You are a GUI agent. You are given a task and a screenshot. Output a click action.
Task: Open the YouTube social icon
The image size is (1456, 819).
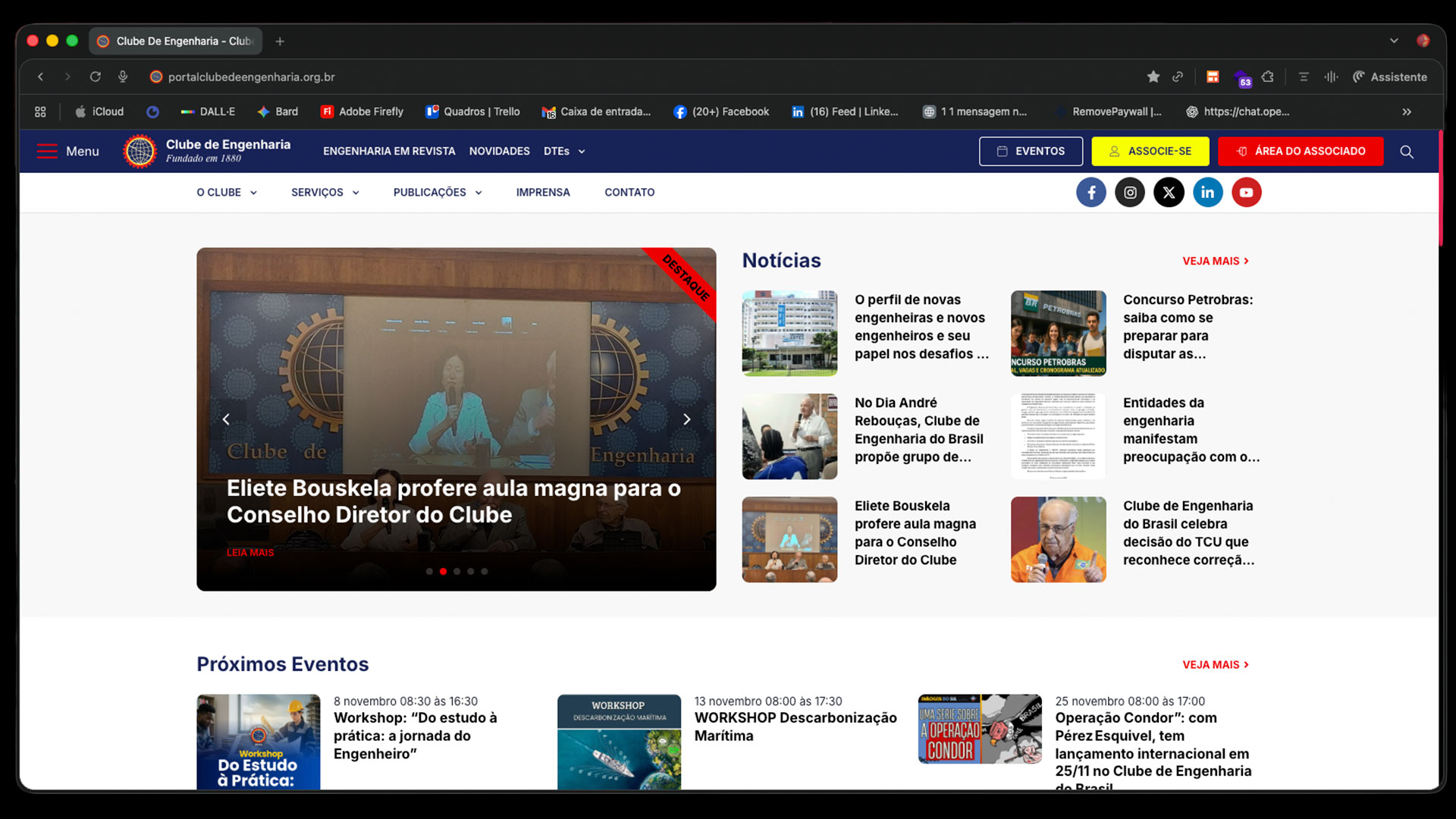point(1246,193)
